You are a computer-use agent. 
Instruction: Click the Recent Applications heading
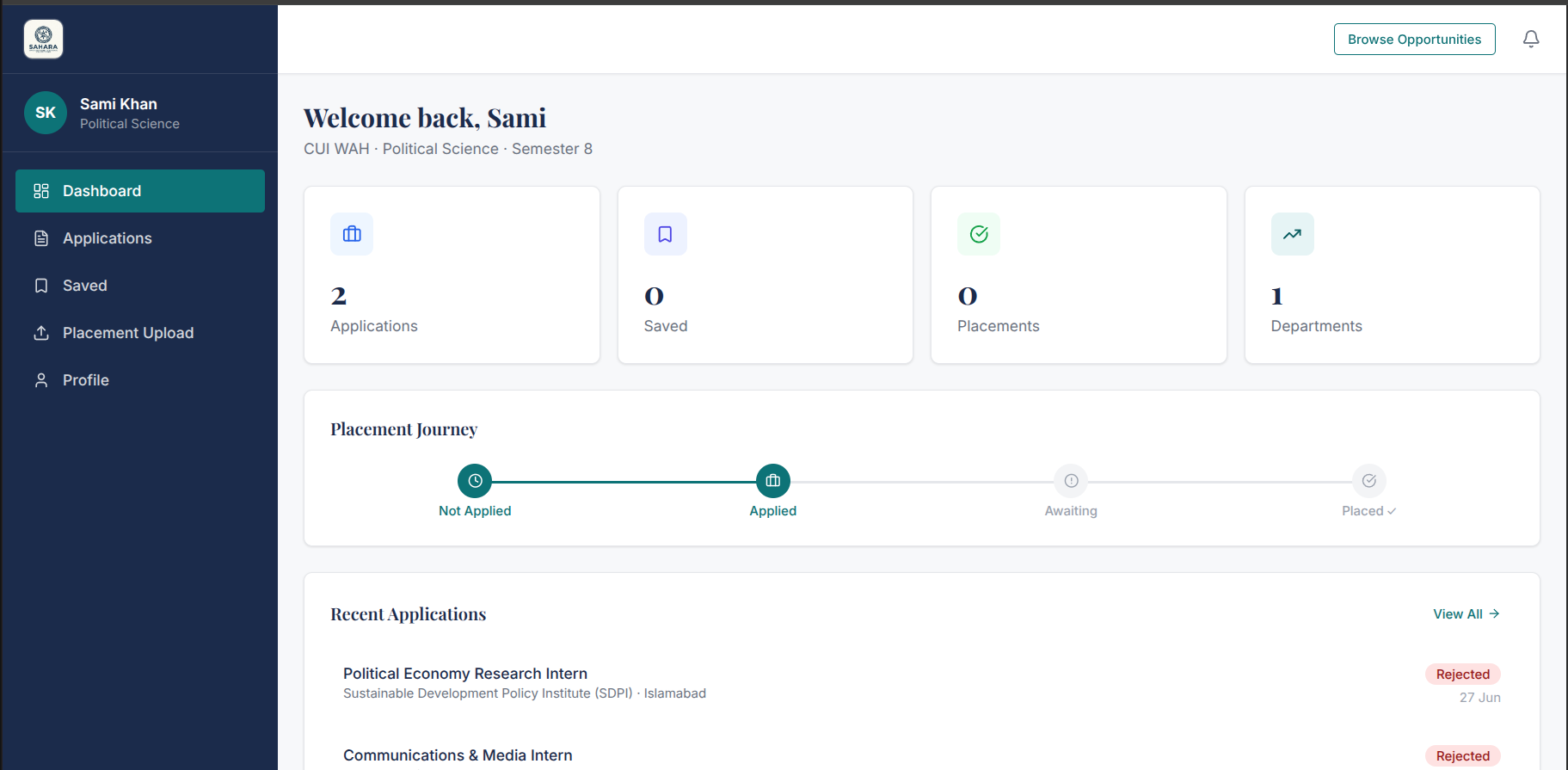409,614
